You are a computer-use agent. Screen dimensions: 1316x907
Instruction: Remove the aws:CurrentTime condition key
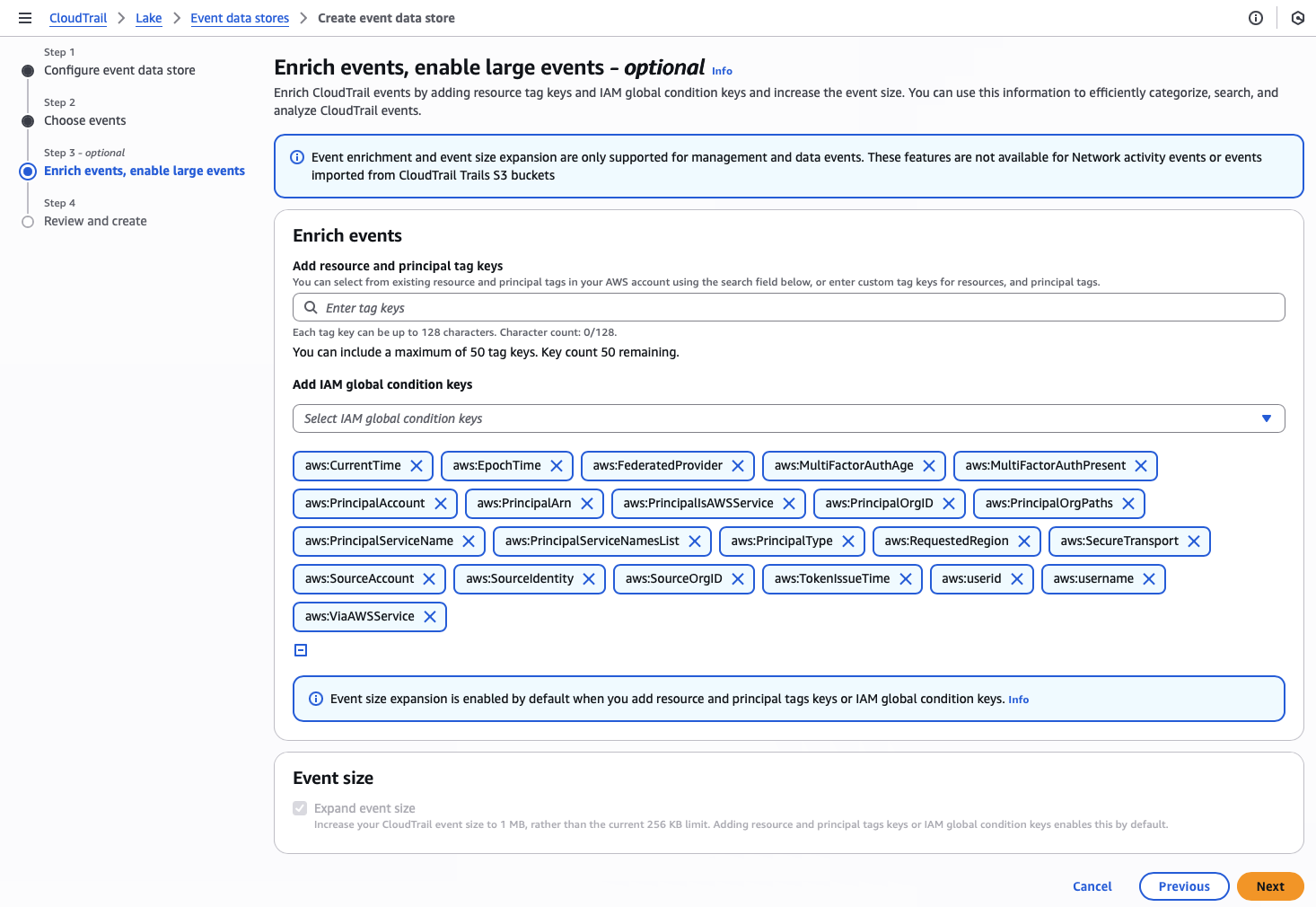(x=417, y=466)
